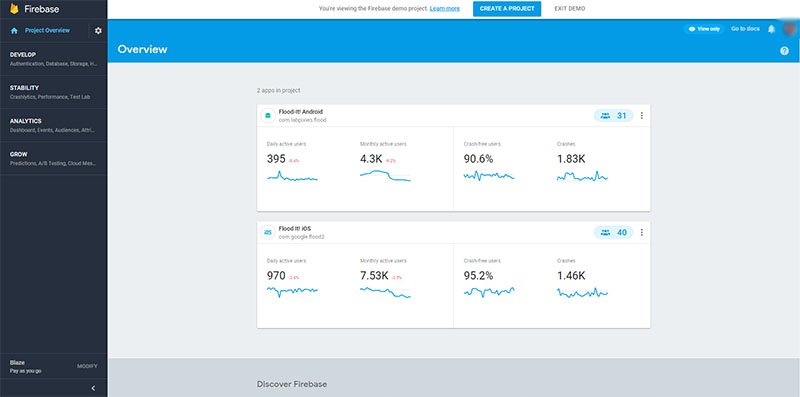Screen dimensions: 800x397
Task: Click the View only badge
Action: pos(704,29)
